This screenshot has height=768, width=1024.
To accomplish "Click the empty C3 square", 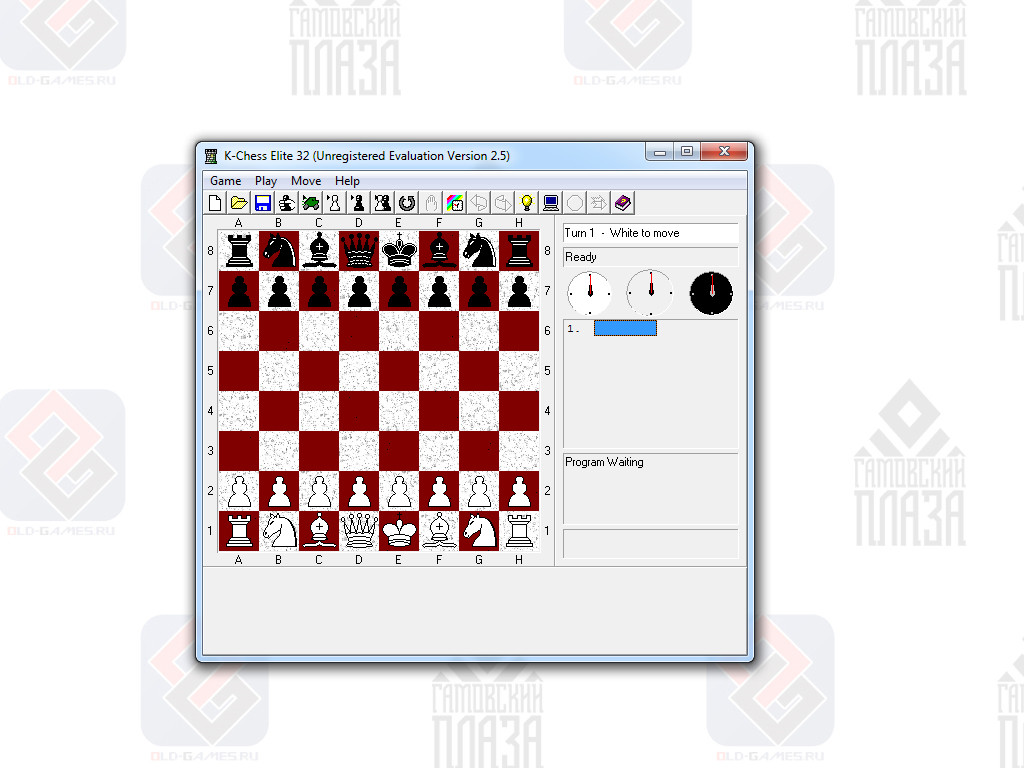I will click(x=319, y=451).
